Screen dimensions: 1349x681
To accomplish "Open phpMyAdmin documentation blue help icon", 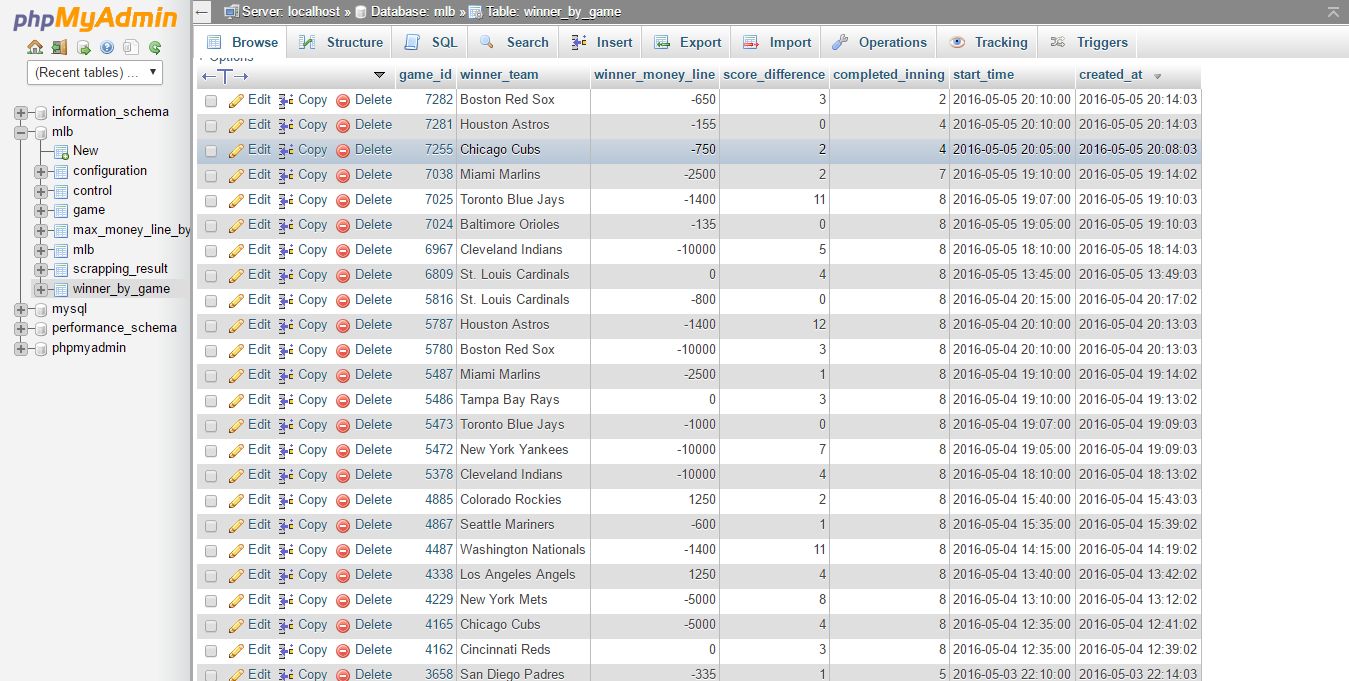I will point(107,47).
